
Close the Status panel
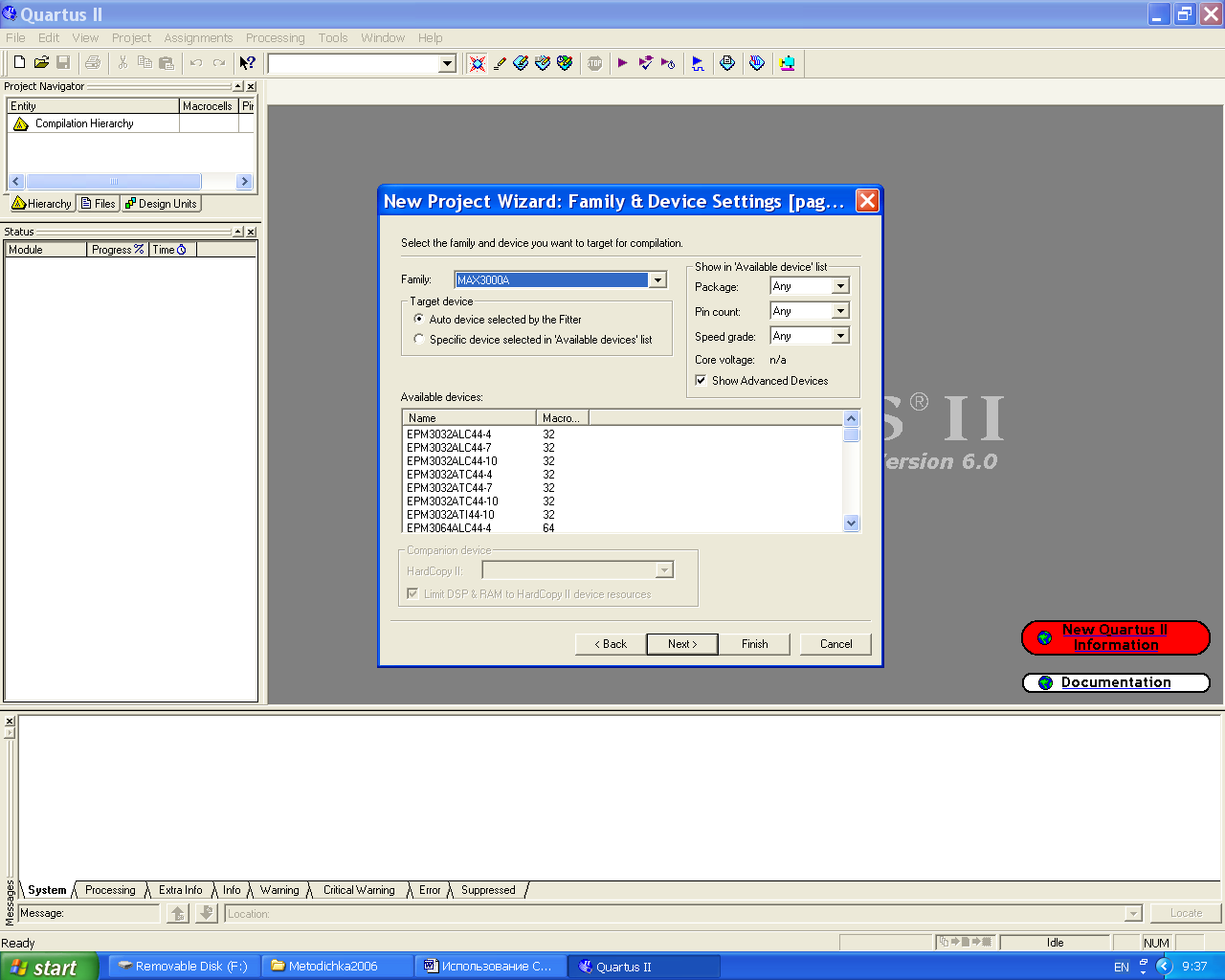point(251,232)
